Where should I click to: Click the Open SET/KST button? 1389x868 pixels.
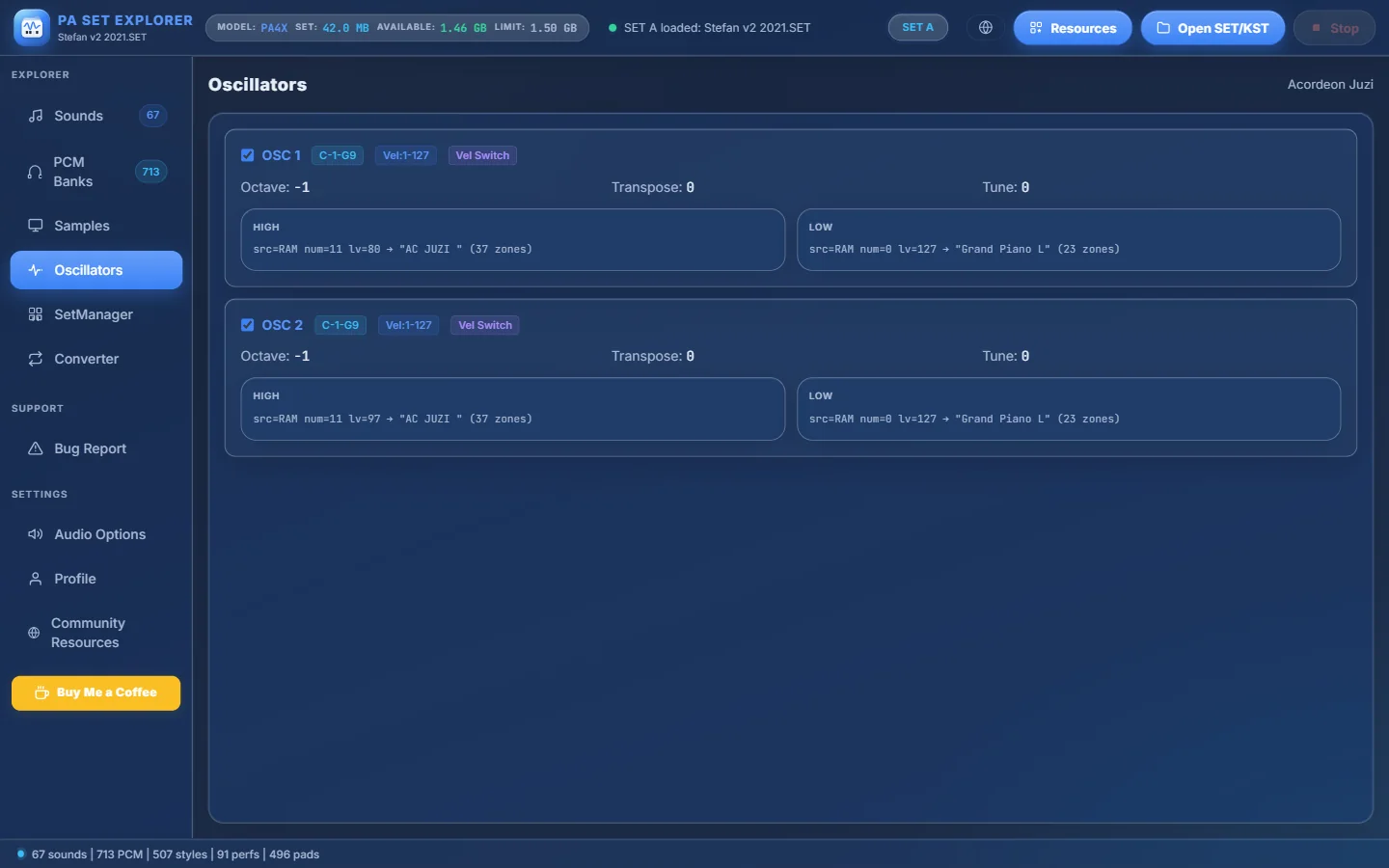point(1212,28)
